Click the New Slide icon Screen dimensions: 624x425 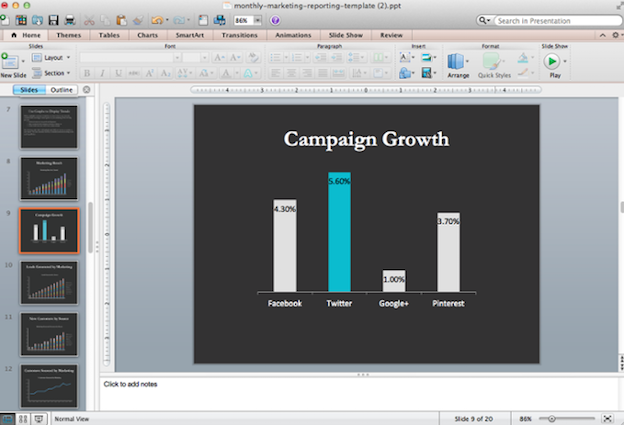click(x=13, y=63)
